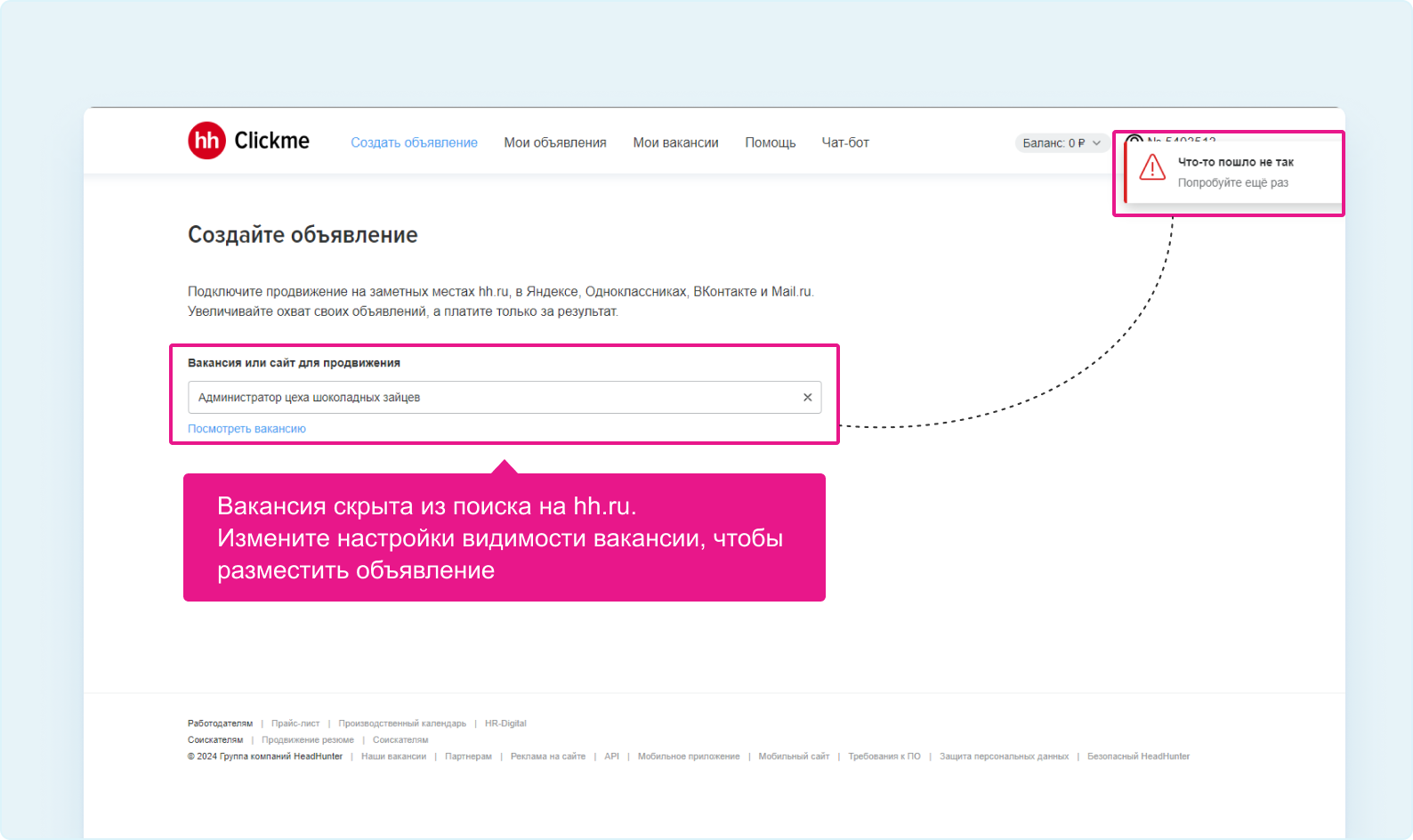Open the Помощь menu item
The image size is (1413, 840).
coord(771,142)
